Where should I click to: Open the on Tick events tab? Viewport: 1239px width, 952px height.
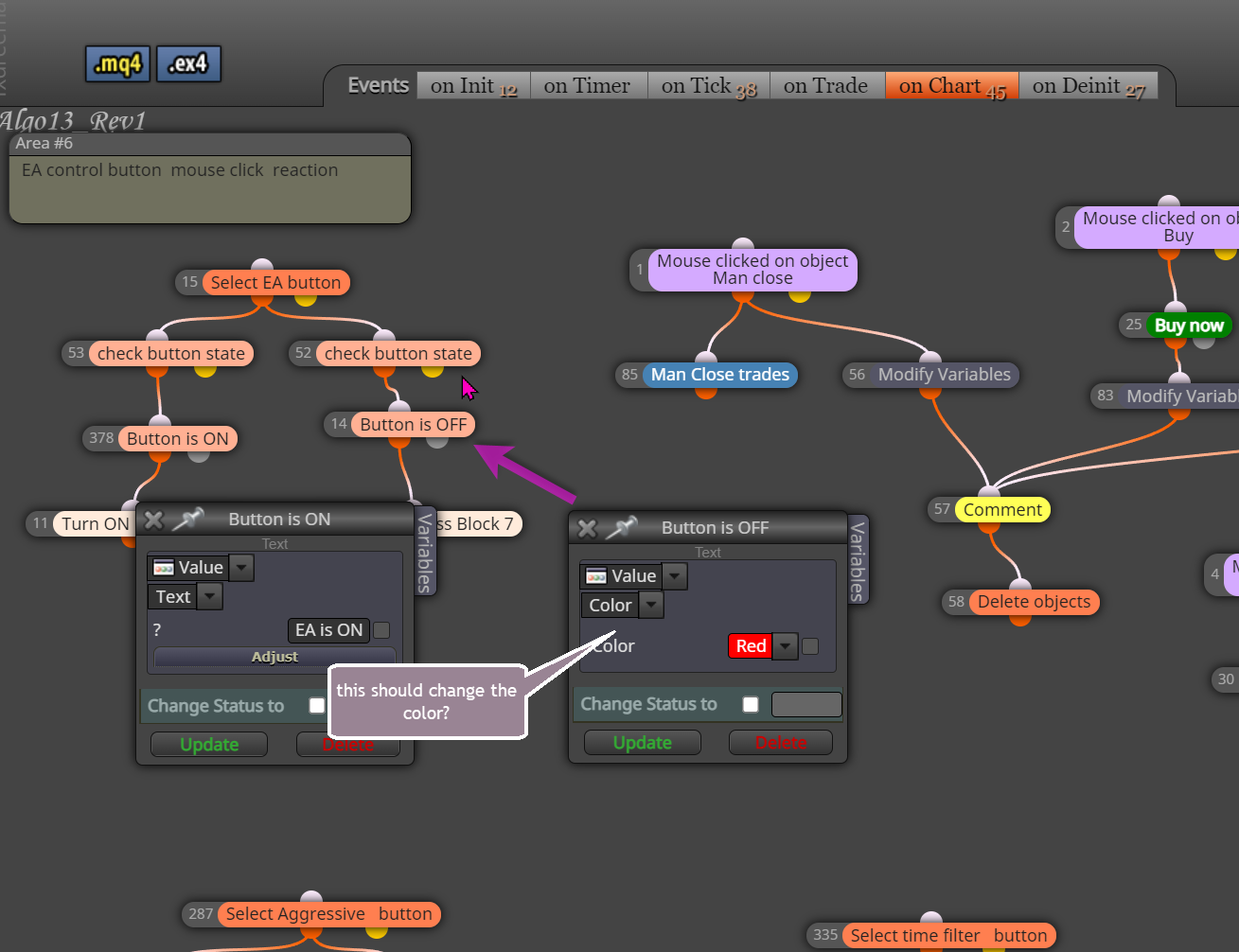[709, 86]
